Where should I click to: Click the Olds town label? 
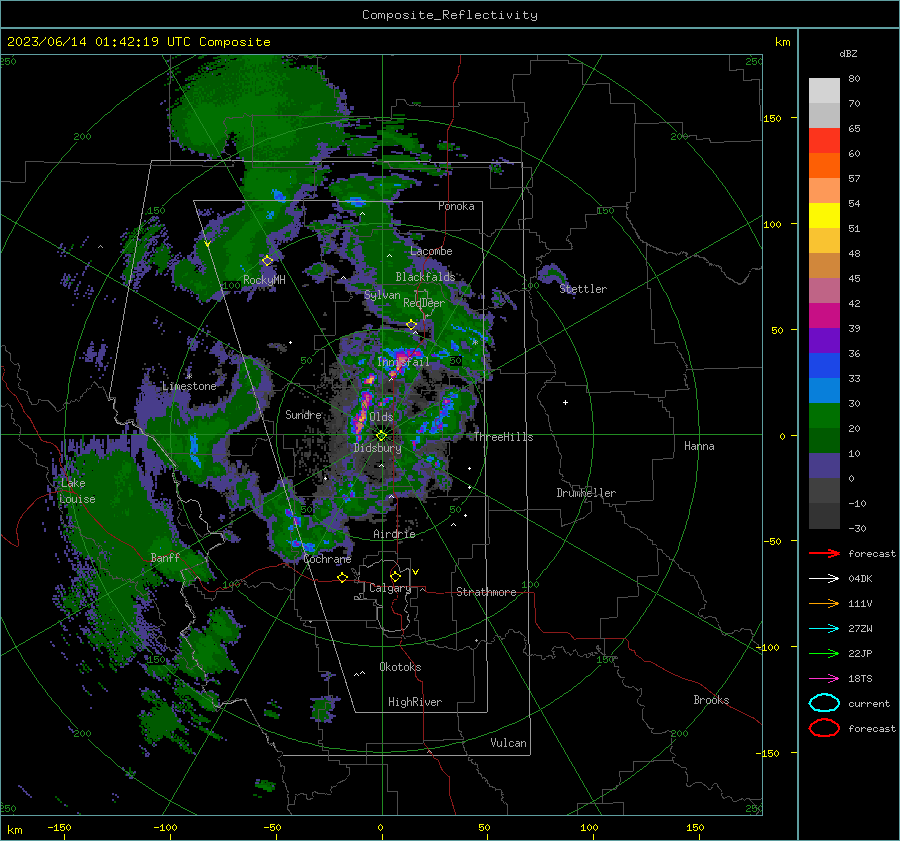pos(381,417)
